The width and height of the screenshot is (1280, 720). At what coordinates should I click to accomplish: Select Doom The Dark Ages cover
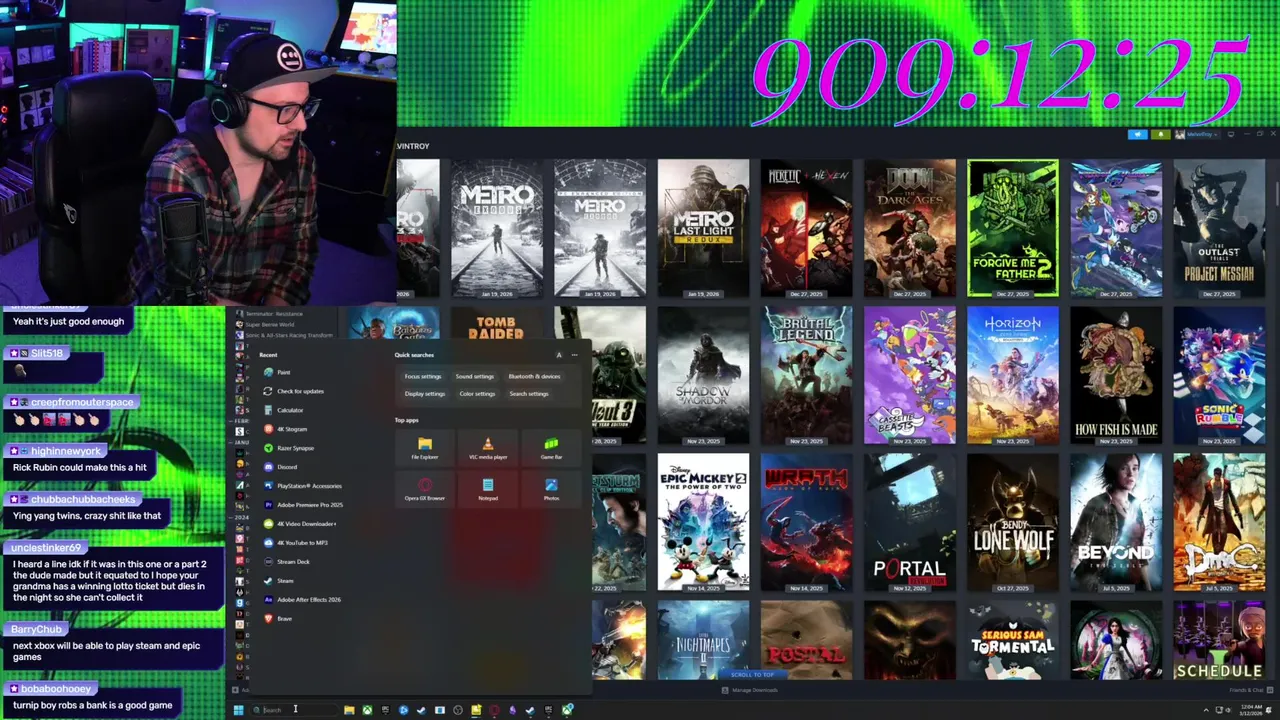pyautogui.click(x=909, y=228)
